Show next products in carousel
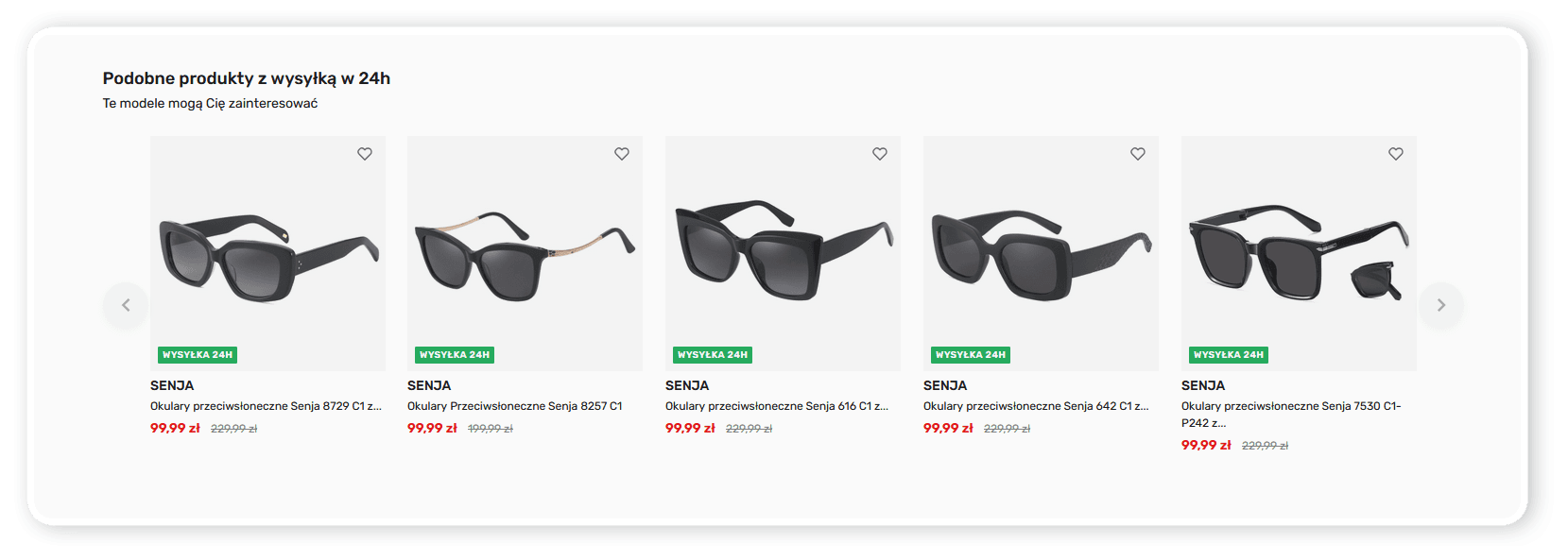 (x=1440, y=305)
